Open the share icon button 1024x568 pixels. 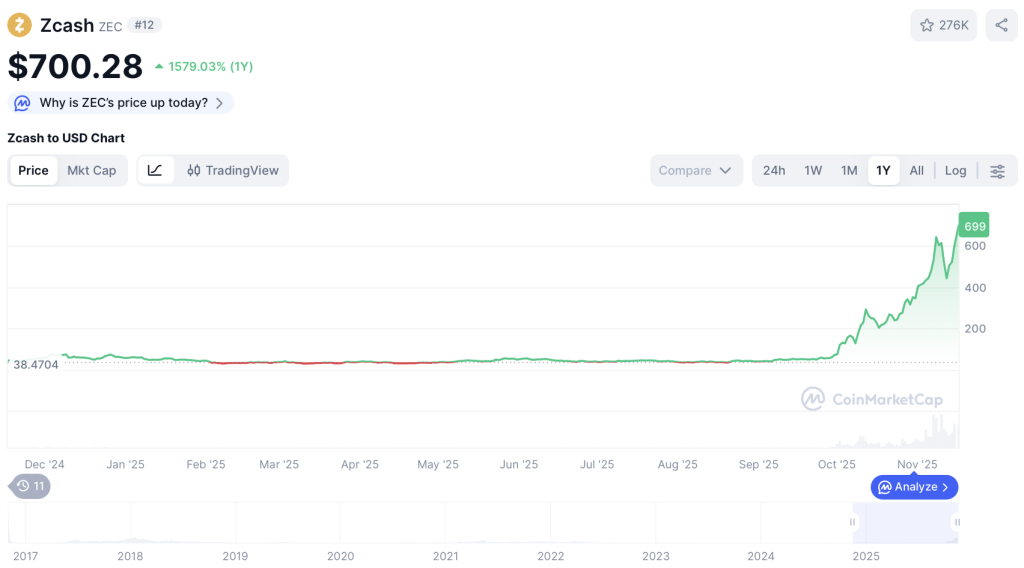pos(1001,25)
